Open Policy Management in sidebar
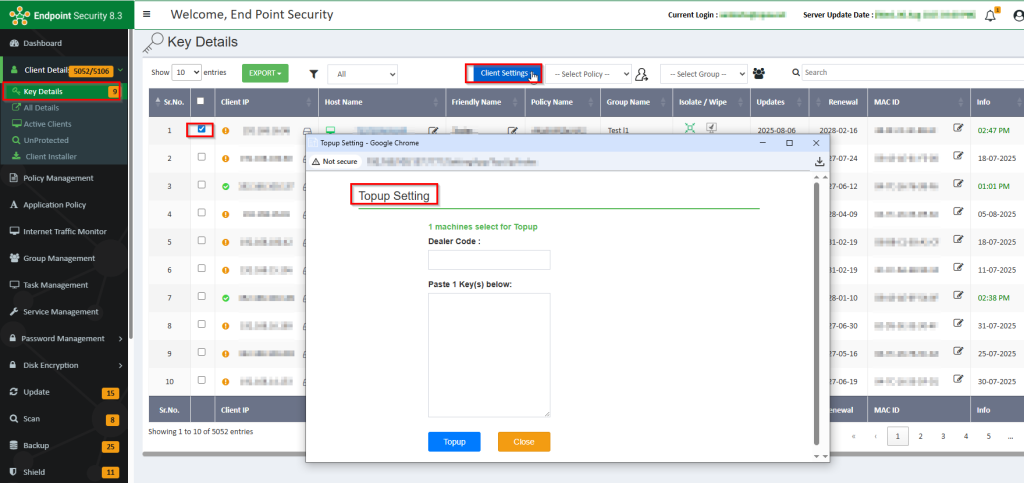 (x=58, y=178)
